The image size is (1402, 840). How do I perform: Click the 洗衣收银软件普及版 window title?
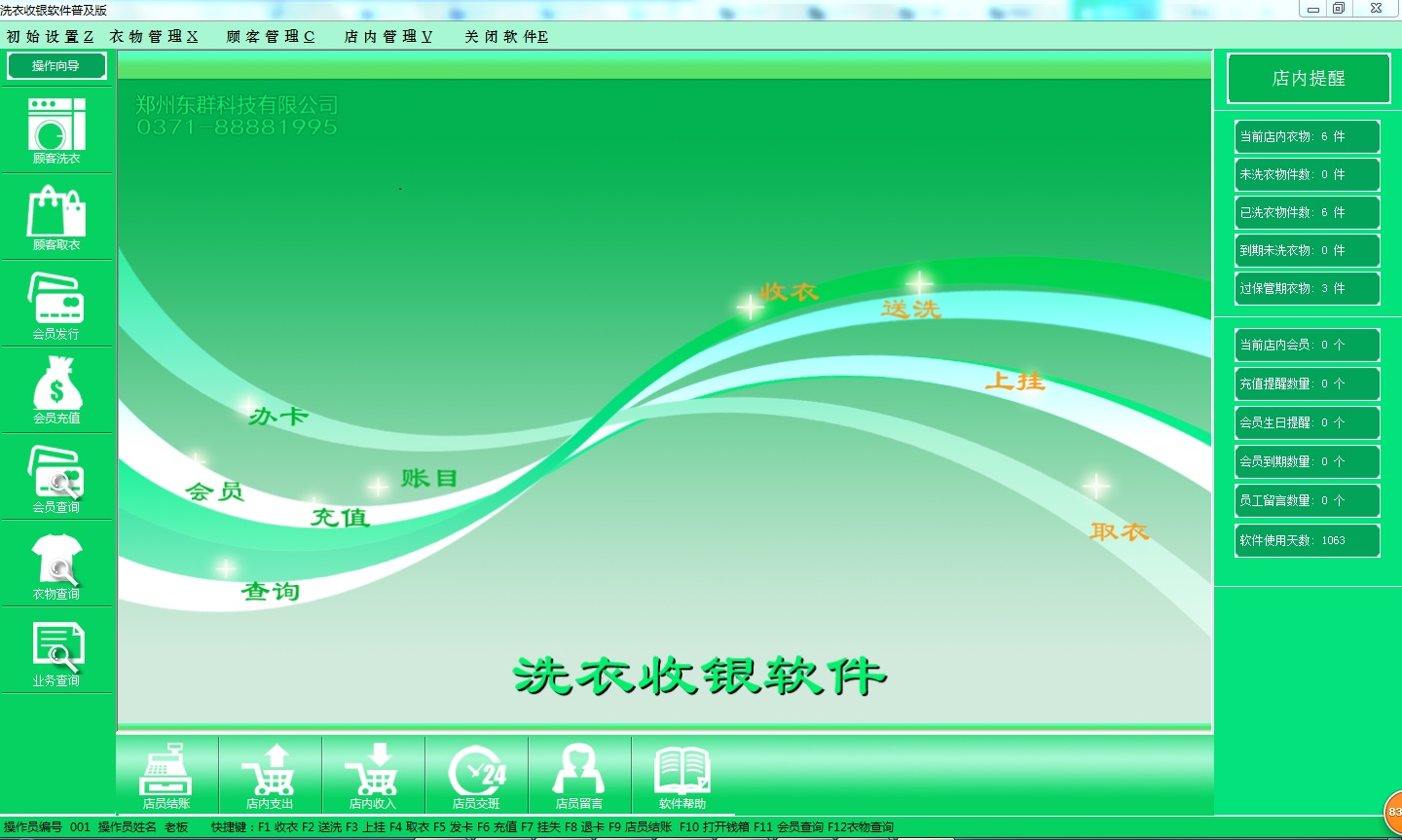coord(54,10)
